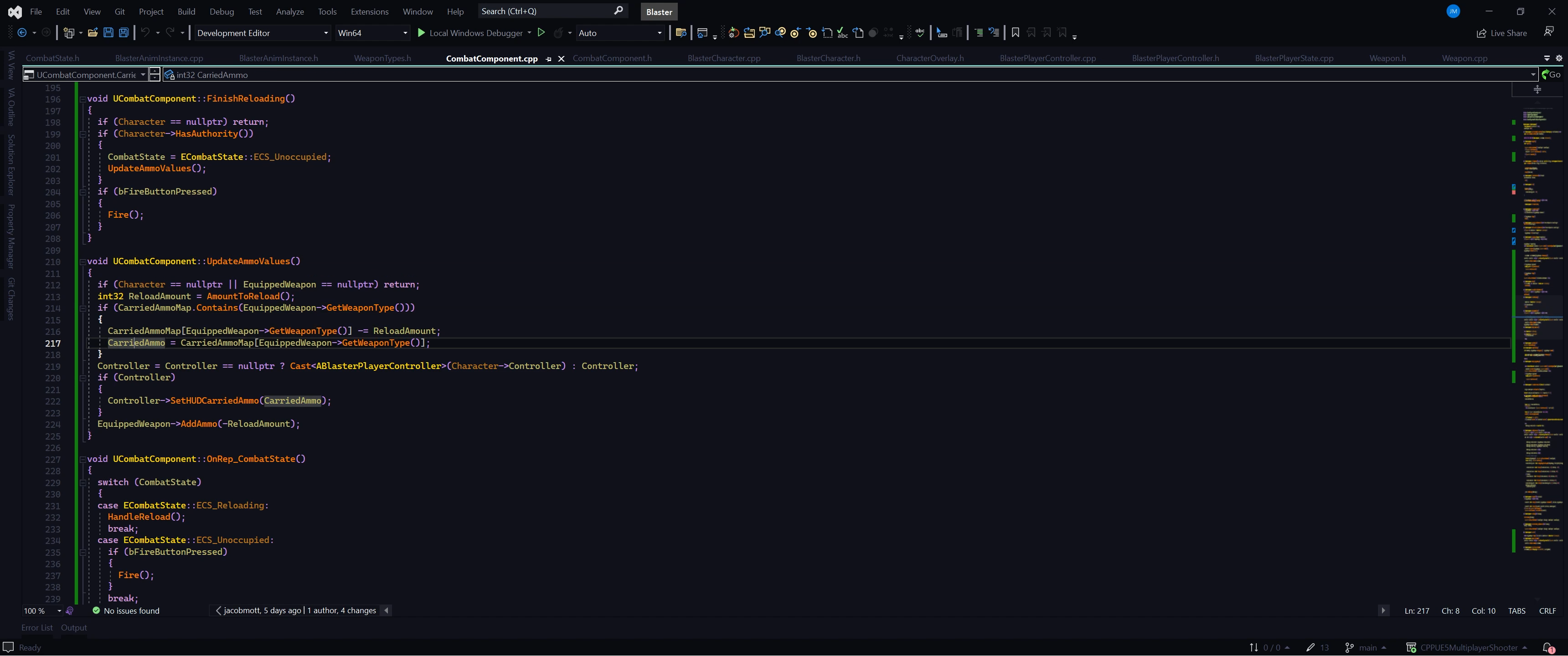Open the notifications bell in status bar
This screenshot has width=1568, height=656.
[1548, 647]
